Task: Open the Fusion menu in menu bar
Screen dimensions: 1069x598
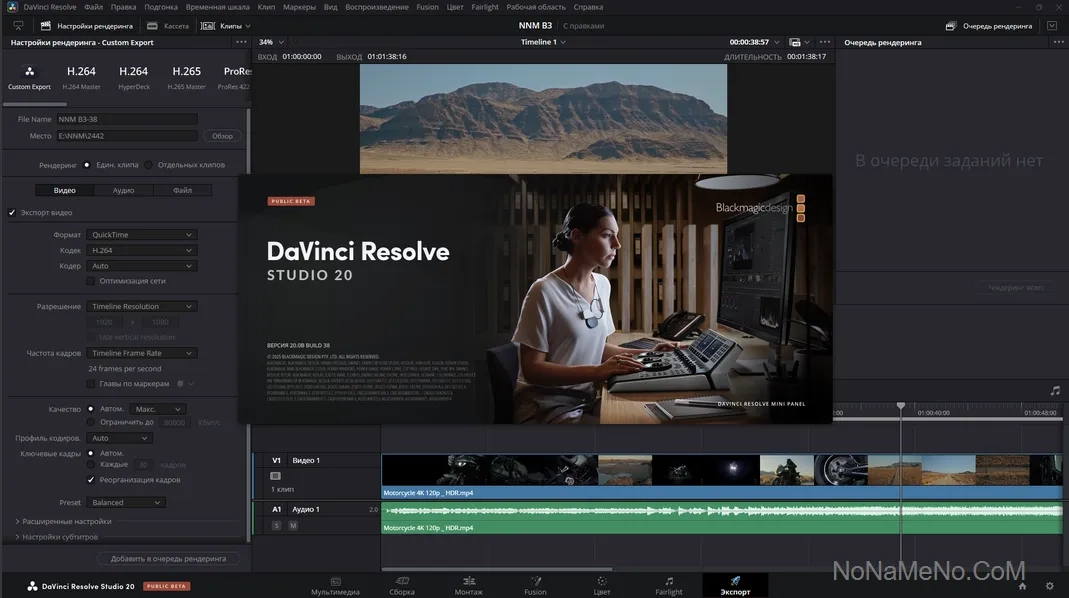Action: pos(427,7)
